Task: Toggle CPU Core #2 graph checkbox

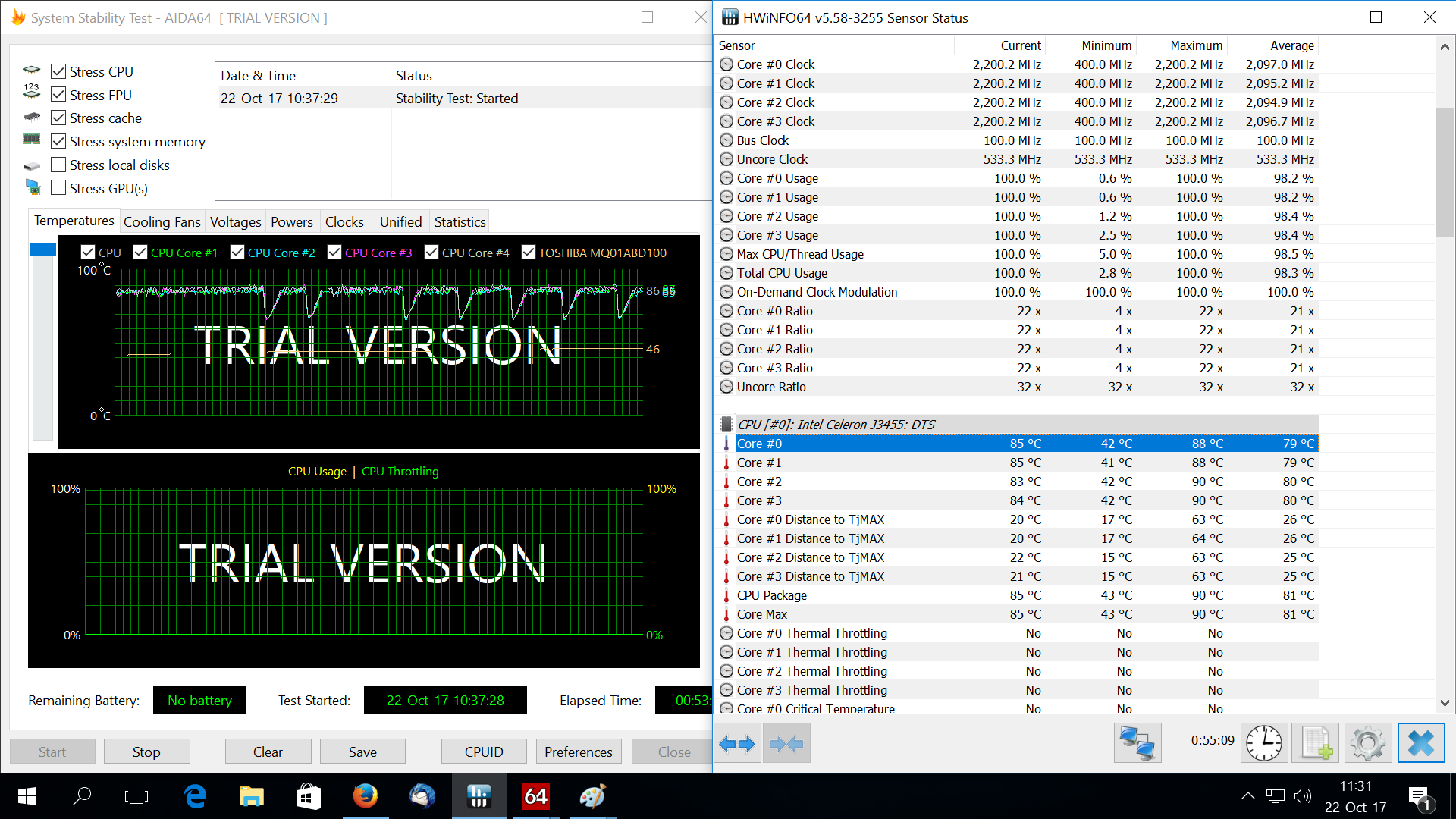Action: [x=237, y=253]
